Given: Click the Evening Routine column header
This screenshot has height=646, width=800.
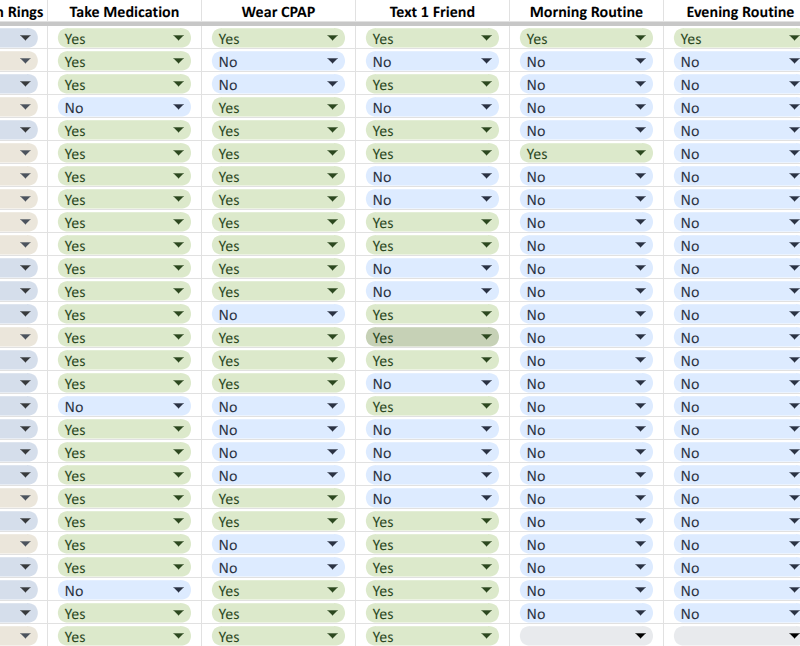Looking at the screenshot, I should 740,12.
